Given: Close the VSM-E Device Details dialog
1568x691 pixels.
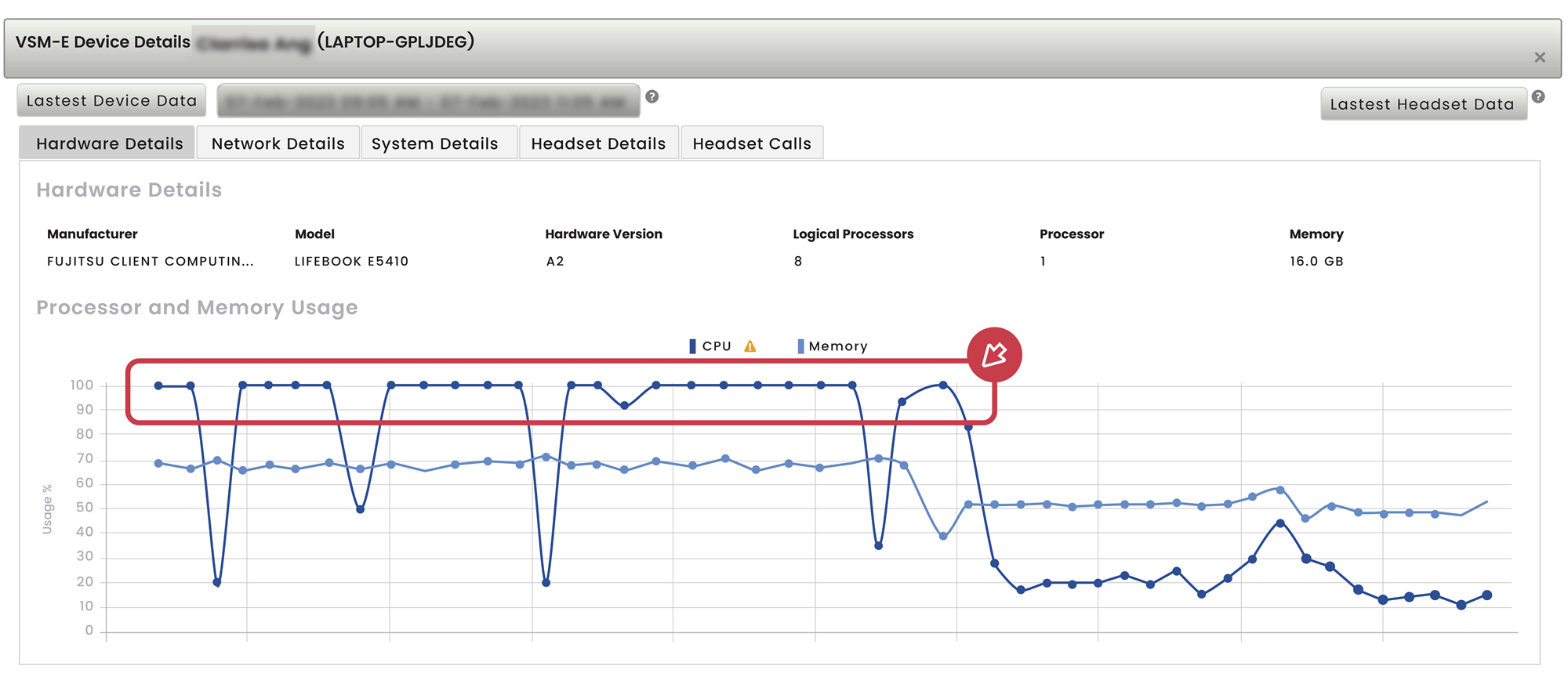Looking at the screenshot, I should [1539, 57].
